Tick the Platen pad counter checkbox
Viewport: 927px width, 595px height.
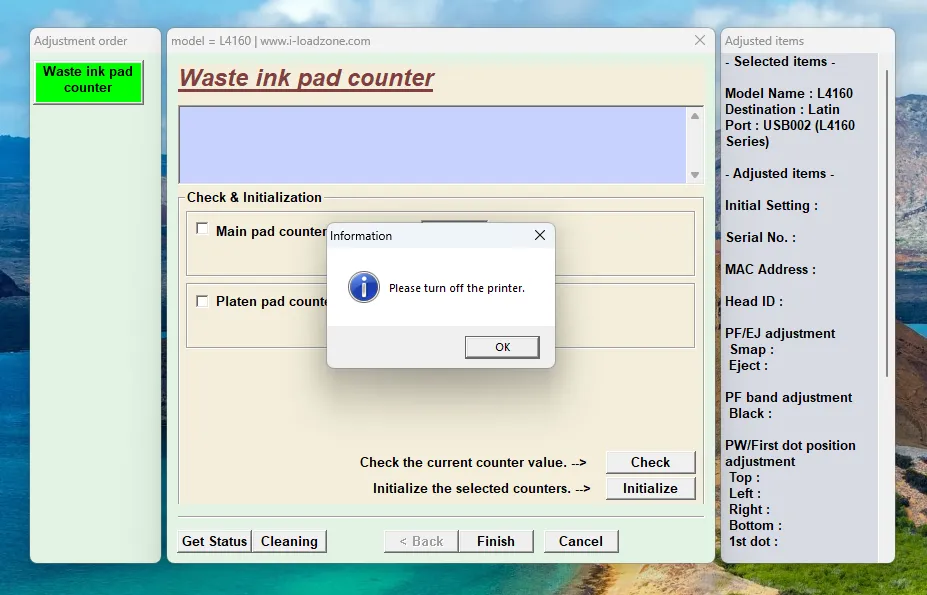(x=202, y=301)
